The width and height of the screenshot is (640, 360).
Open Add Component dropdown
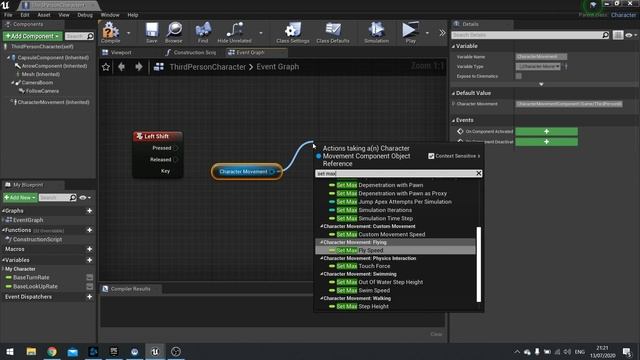tap(33, 36)
